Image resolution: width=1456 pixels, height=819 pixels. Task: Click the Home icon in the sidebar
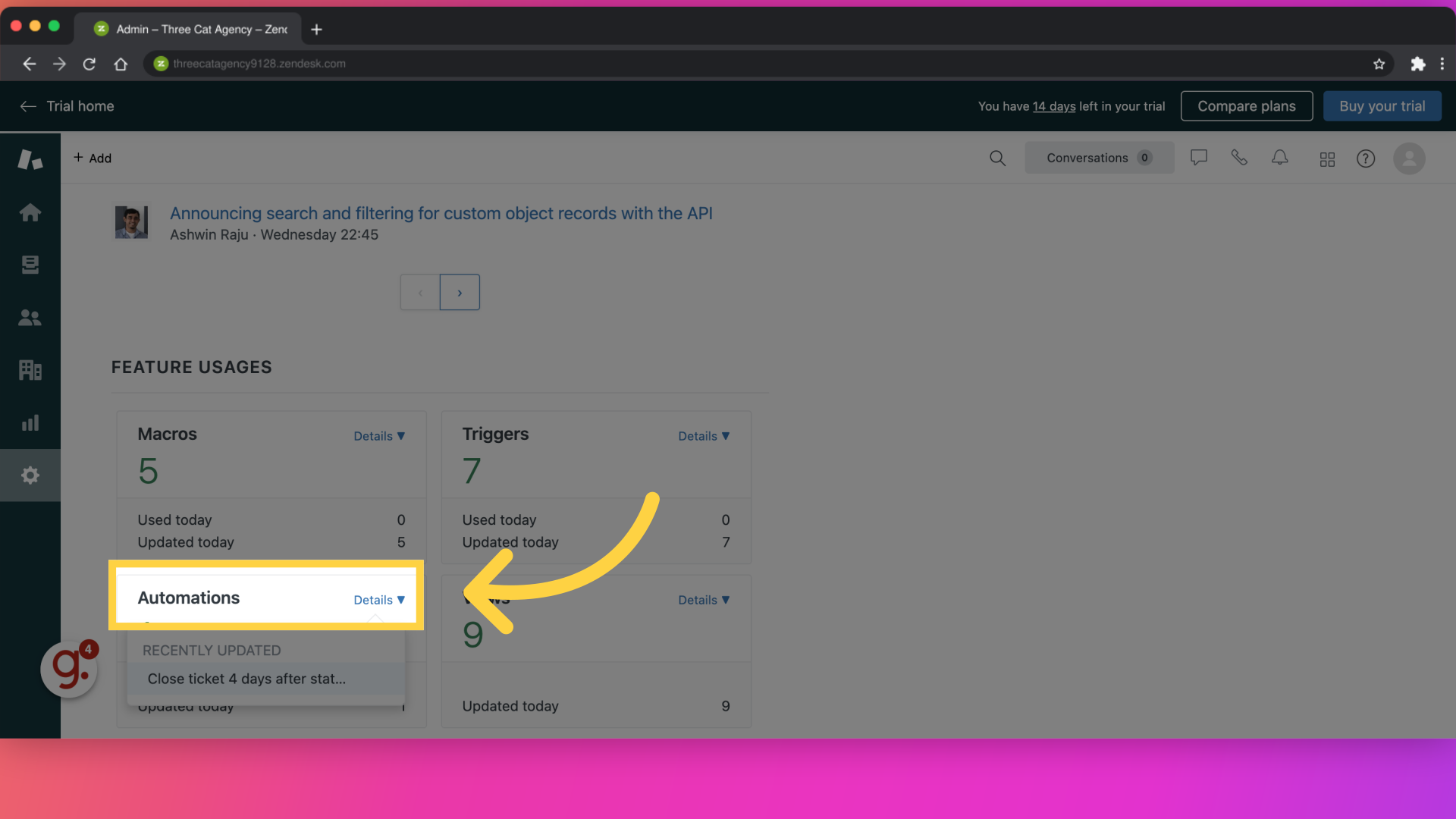click(x=29, y=213)
